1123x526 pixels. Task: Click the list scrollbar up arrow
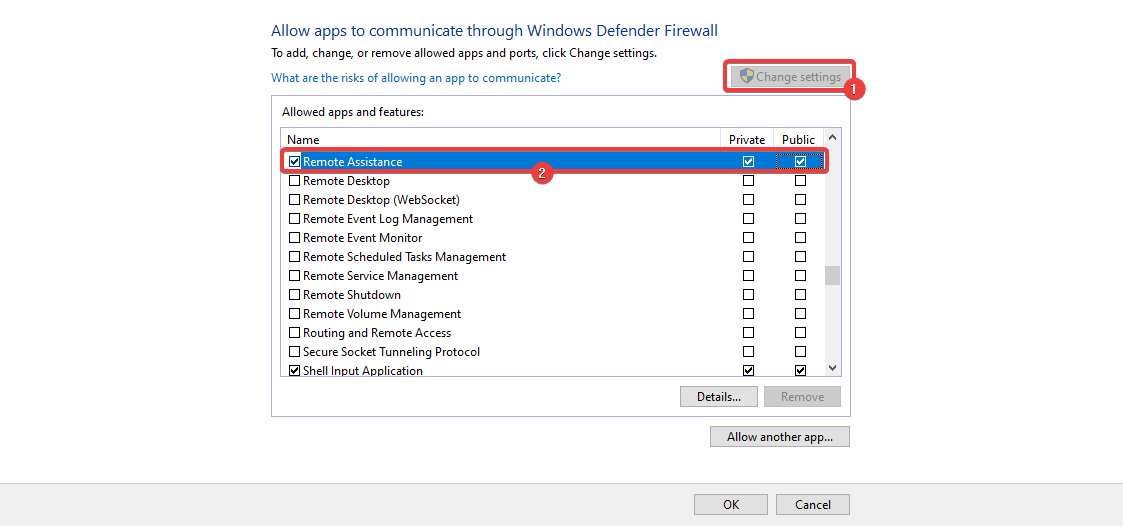832,137
